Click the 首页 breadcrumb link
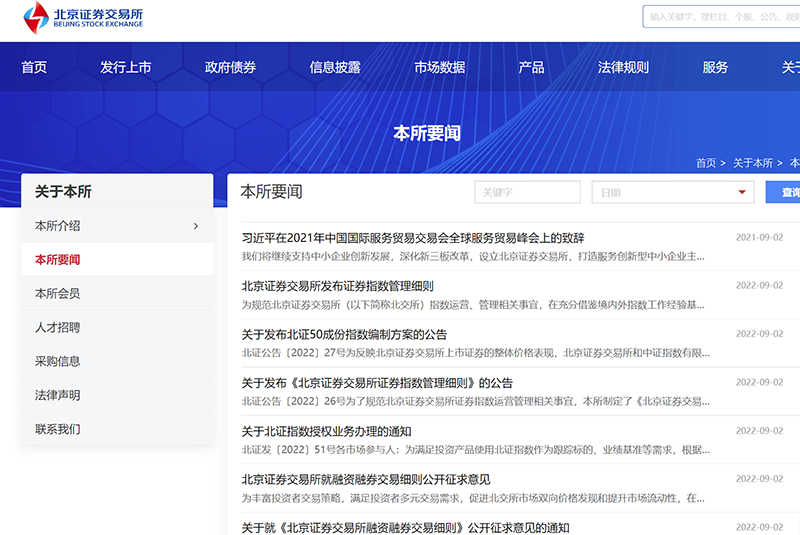 (706, 163)
